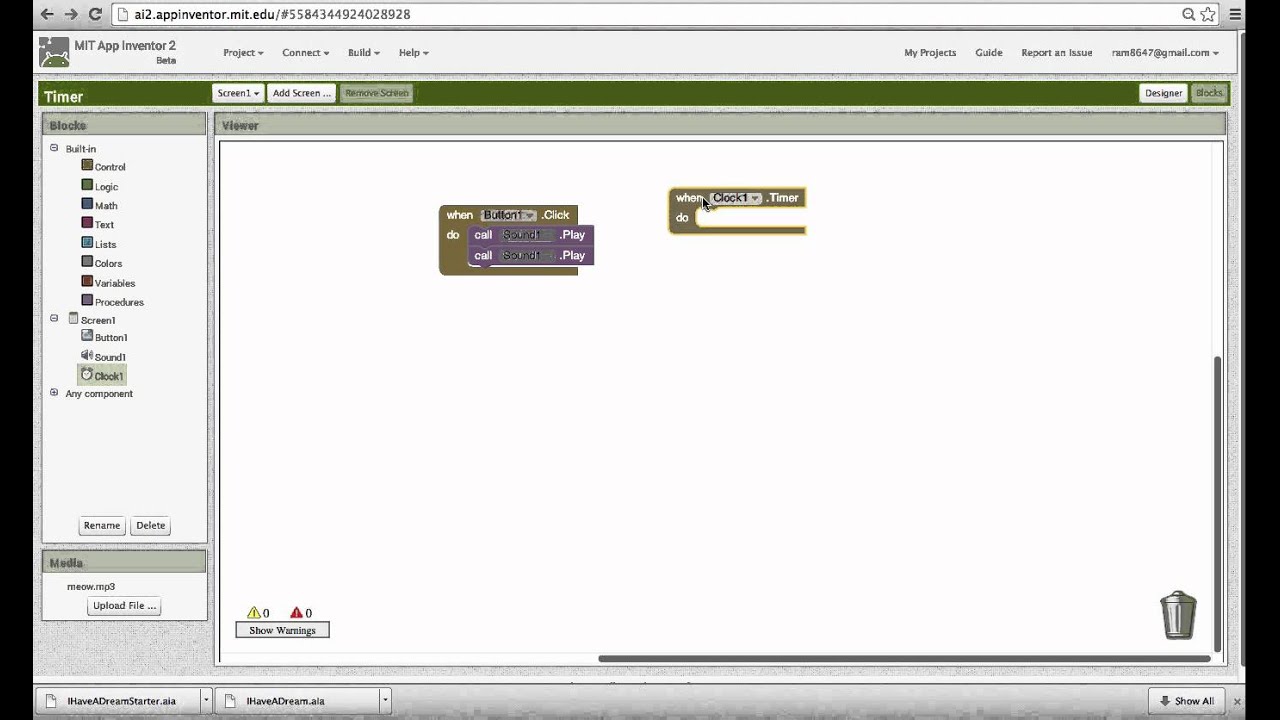Open the Build menu
The width and height of the screenshot is (1280, 720).
(363, 52)
